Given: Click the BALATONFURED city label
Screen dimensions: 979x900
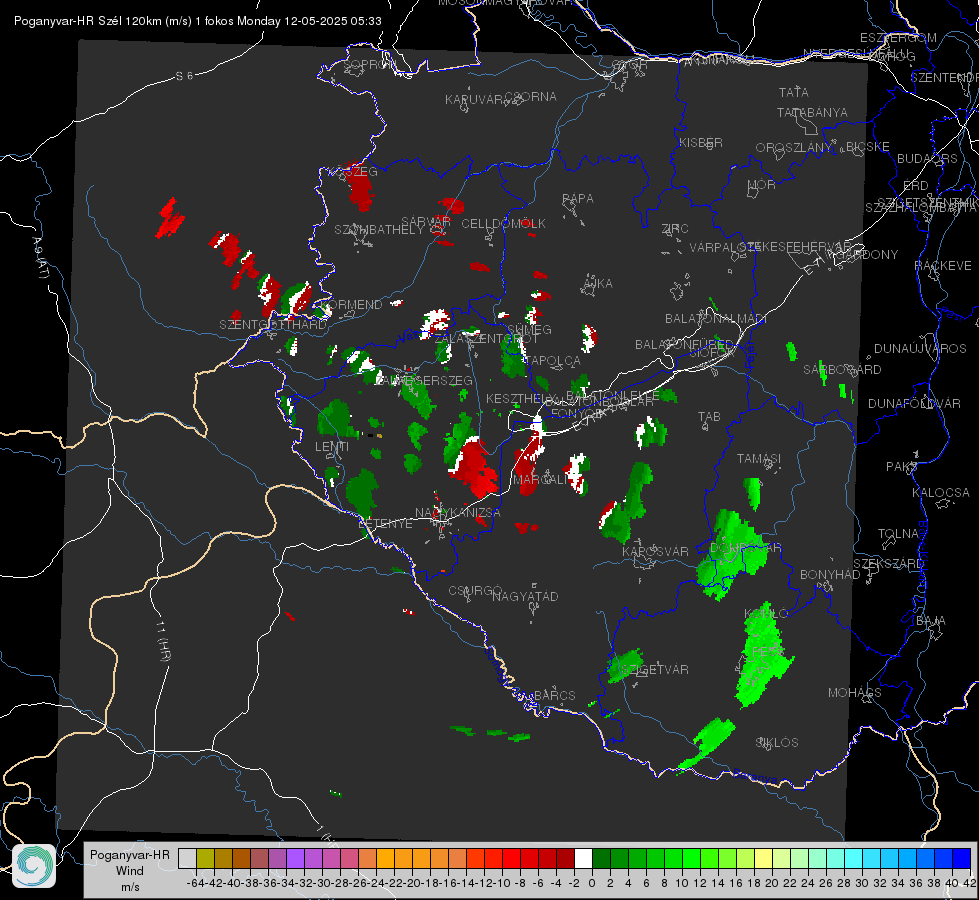Looking at the screenshot, I should tap(683, 345).
